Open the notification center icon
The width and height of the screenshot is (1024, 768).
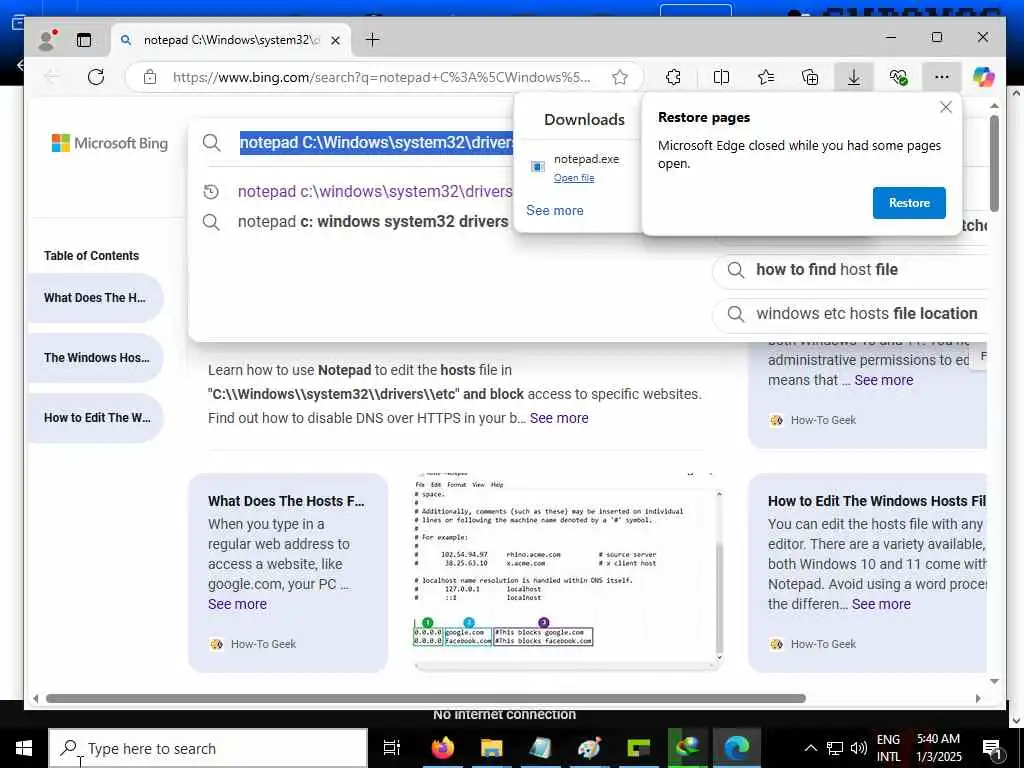click(x=991, y=749)
